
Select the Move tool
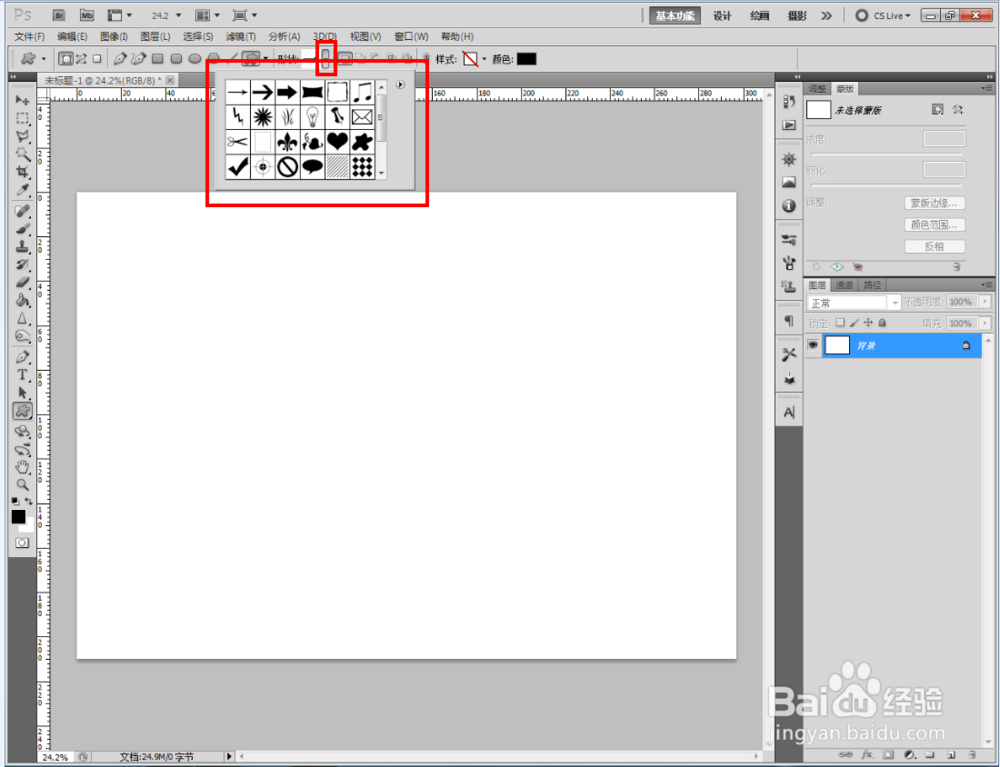click(22, 100)
